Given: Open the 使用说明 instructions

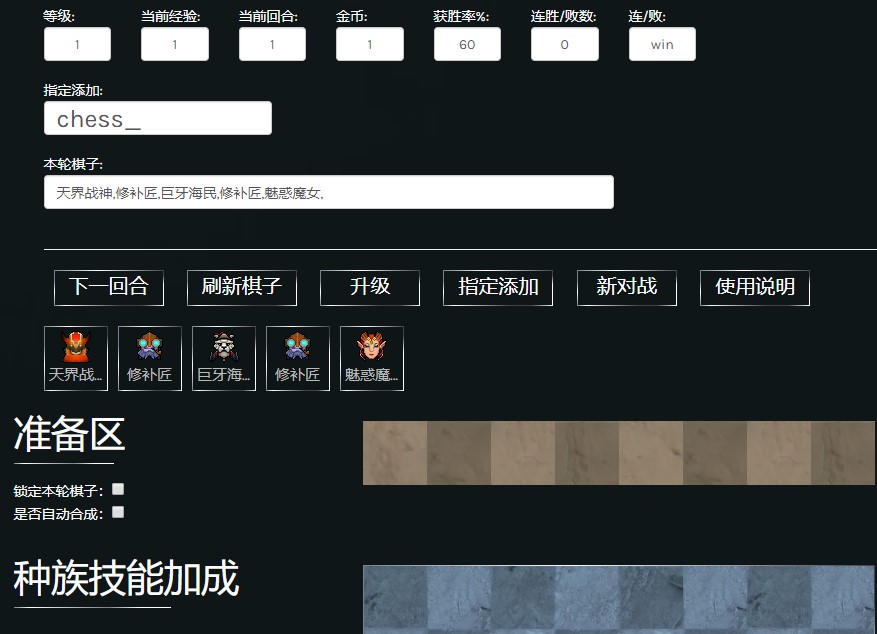Looking at the screenshot, I should (x=757, y=287).
